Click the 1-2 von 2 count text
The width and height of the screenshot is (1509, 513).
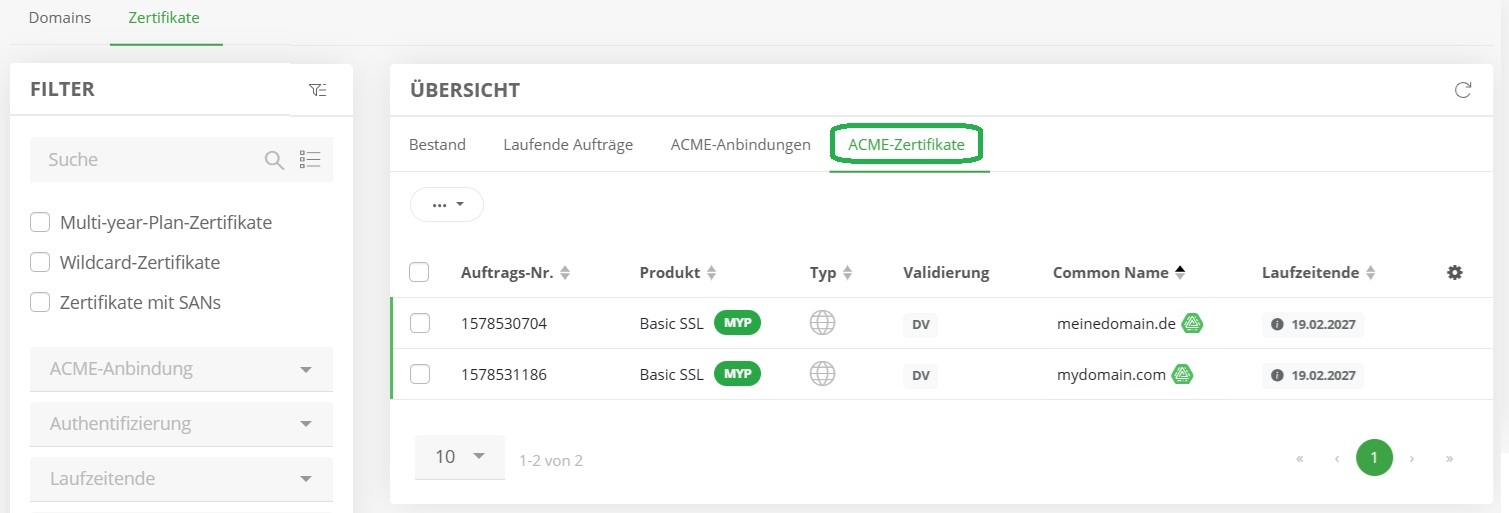551,461
